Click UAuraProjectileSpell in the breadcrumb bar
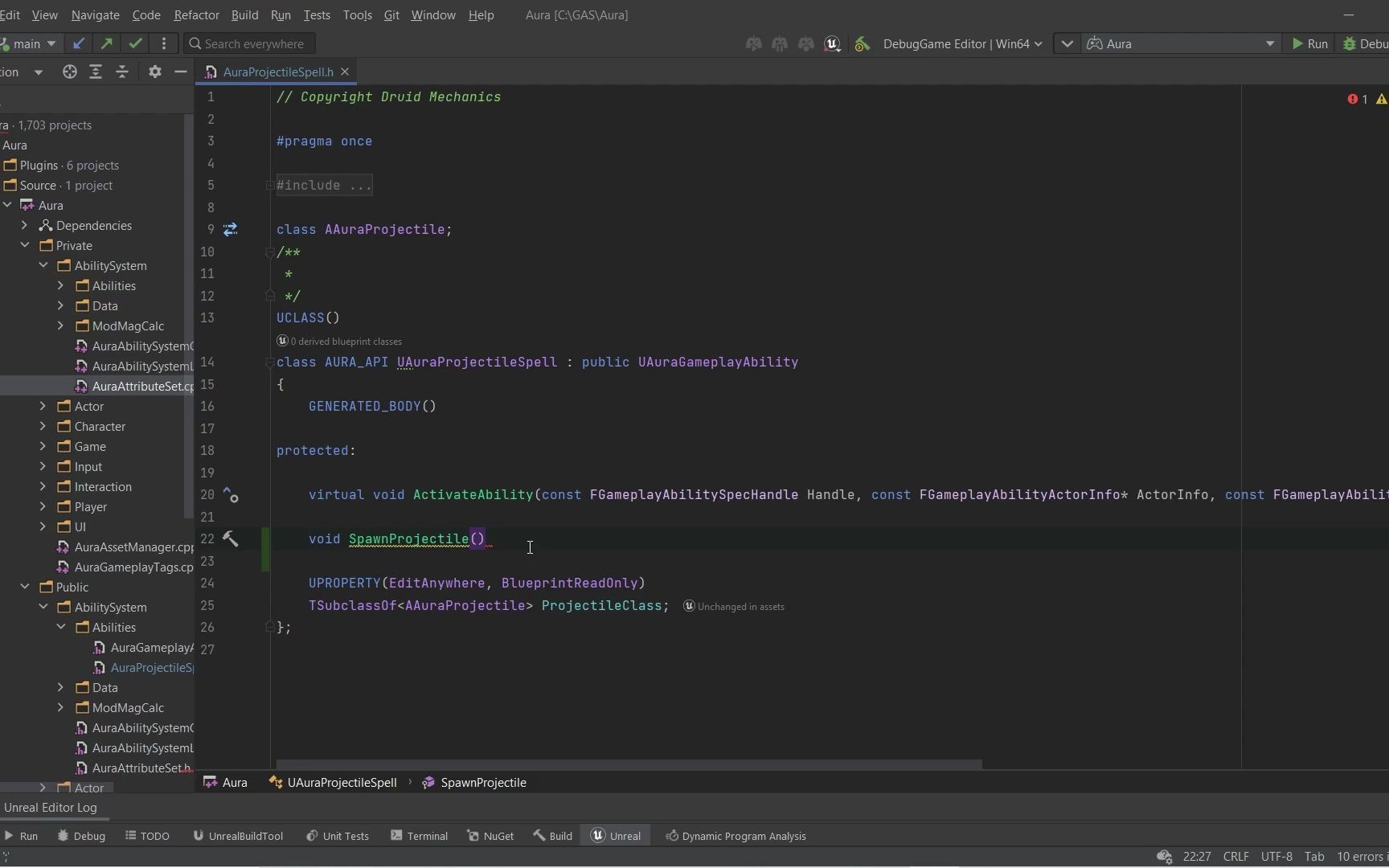Viewport: 1389px width, 868px height. click(334, 783)
